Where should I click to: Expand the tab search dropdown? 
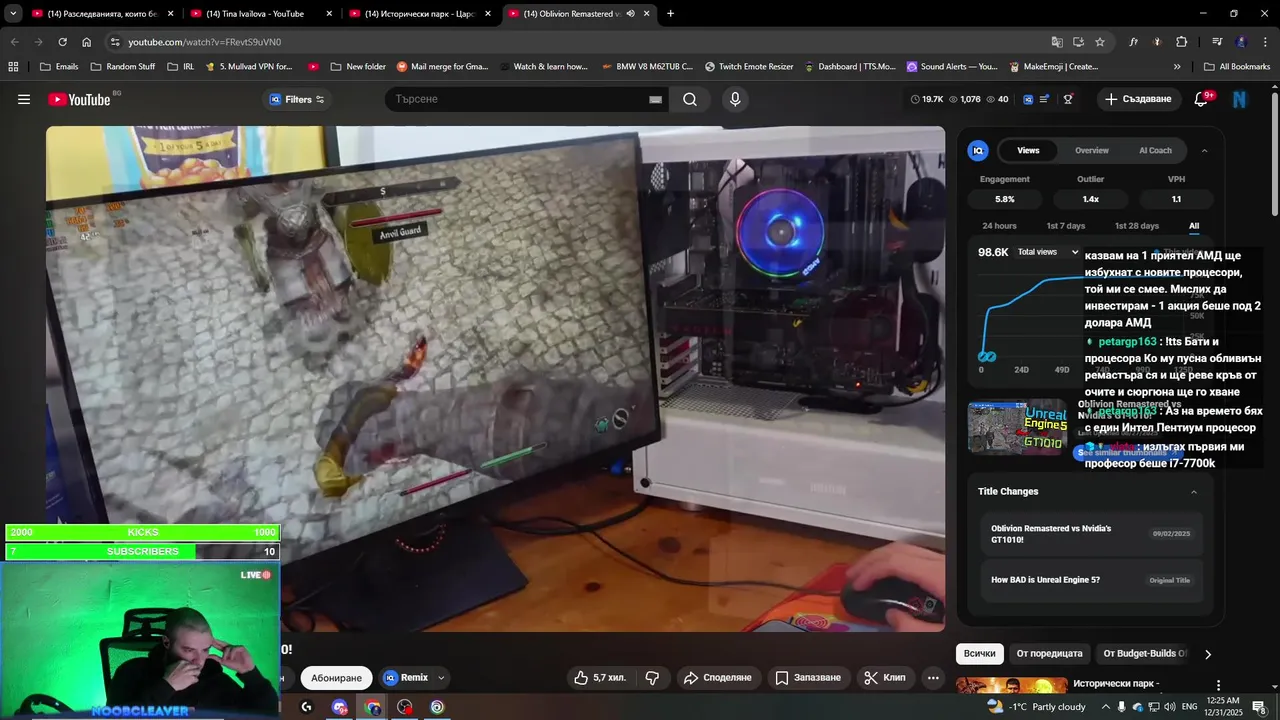point(12,14)
